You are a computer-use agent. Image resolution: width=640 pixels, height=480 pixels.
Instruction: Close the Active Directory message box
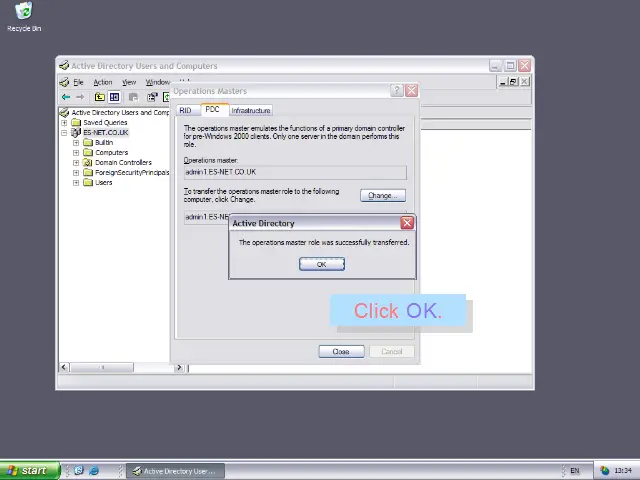[x=407, y=223]
